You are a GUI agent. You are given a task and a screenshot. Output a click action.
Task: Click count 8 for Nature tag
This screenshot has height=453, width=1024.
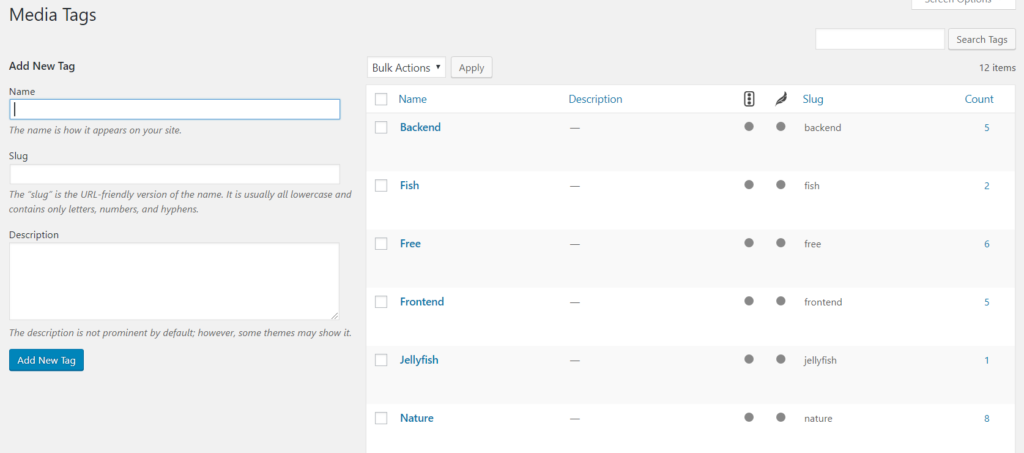click(x=987, y=418)
